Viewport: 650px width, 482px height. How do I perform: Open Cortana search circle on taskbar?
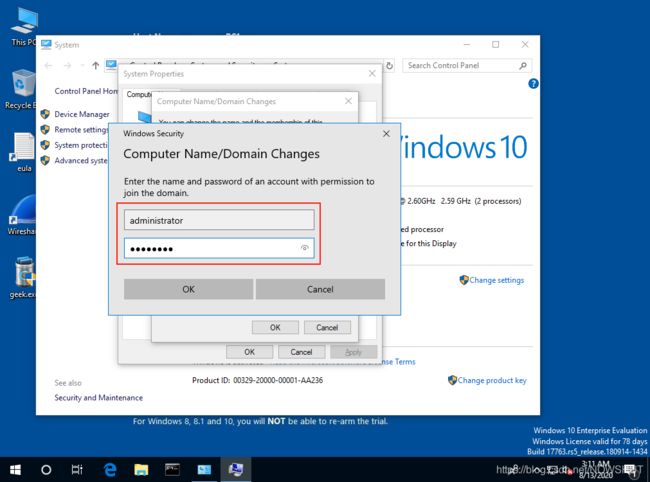coord(46,470)
